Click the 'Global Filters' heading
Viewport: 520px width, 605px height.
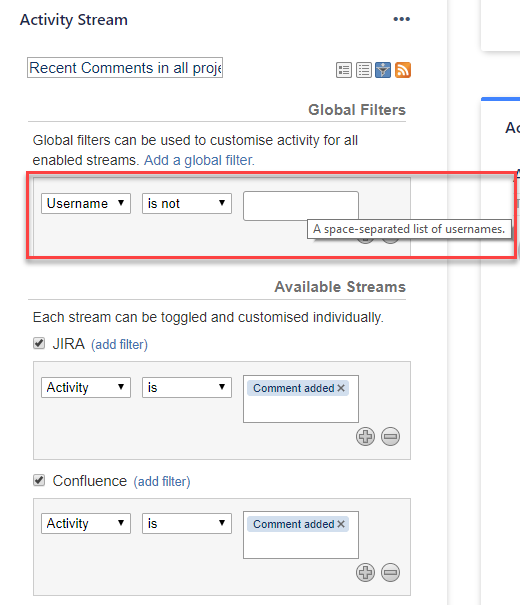pyautogui.click(x=357, y=110)
